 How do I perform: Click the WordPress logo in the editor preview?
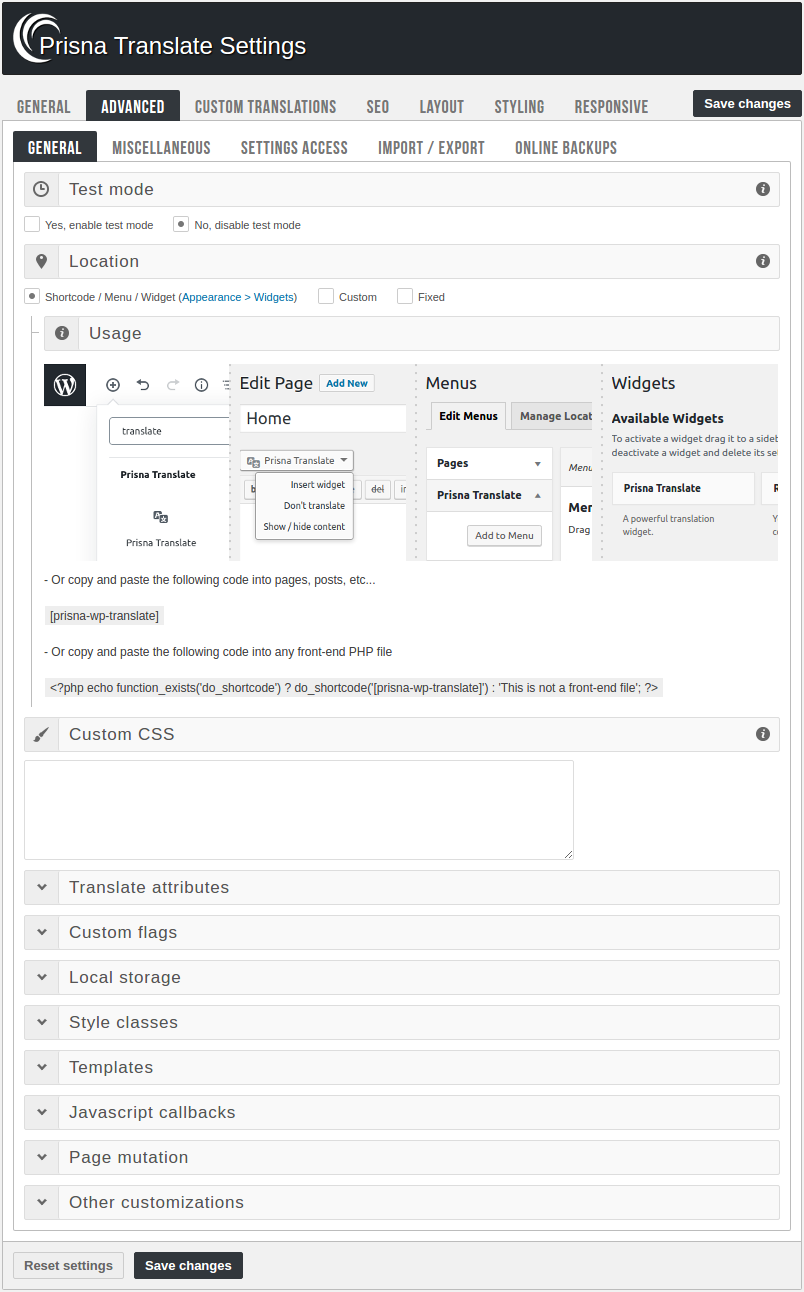tap(64, 383)
